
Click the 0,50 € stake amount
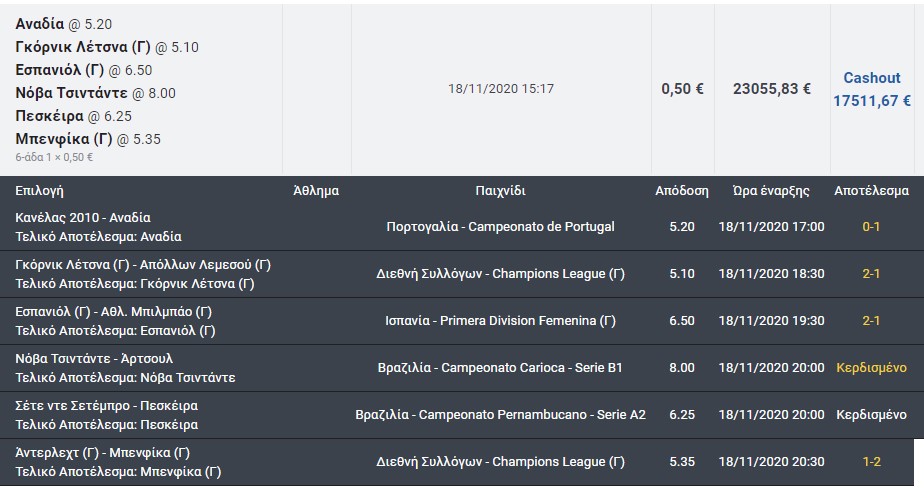(682, 89)
